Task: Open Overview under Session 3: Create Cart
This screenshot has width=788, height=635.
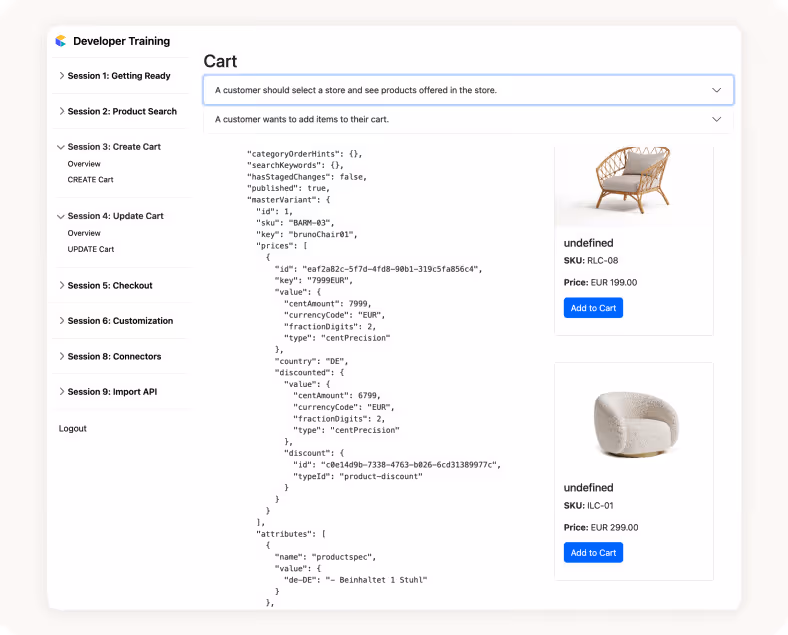Action: [x=84, y=164]
